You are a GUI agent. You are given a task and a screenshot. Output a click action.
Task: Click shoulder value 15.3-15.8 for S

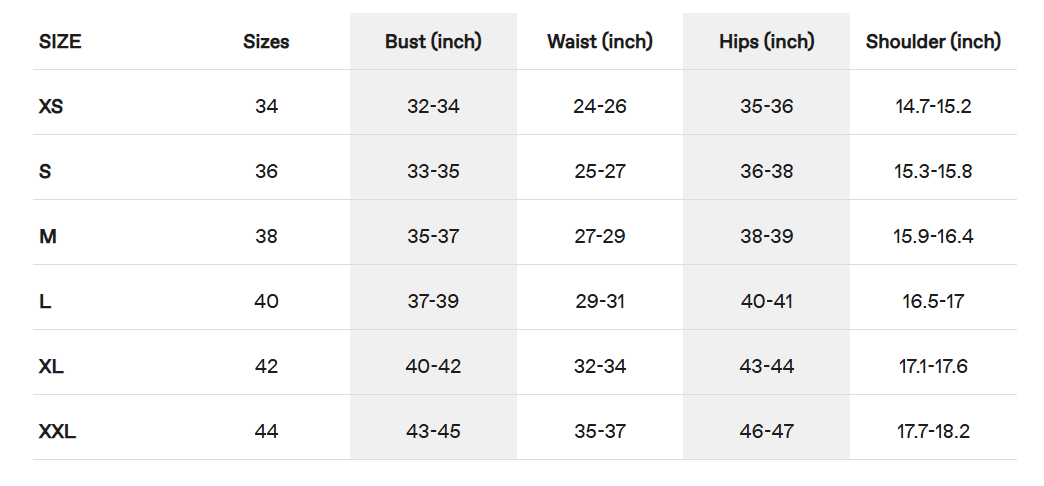[933, 171]
